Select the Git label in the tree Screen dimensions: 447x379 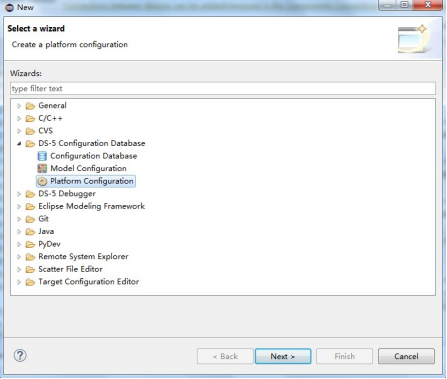point(44,219)
